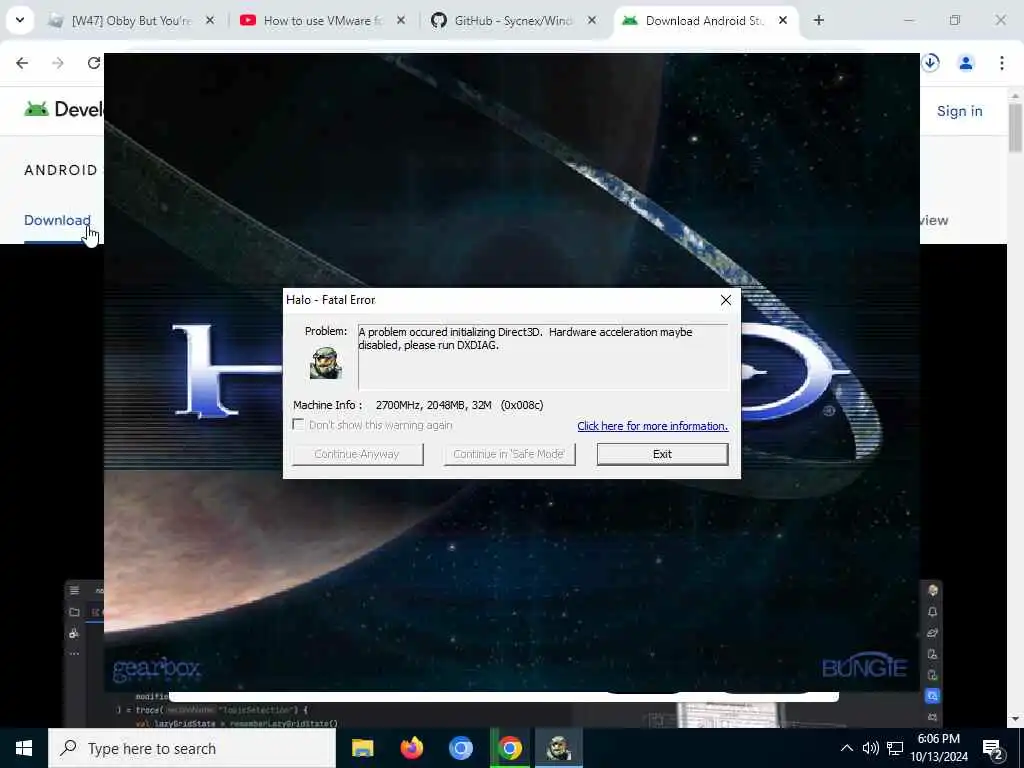This screenshot has height=768, width=1024.
Task: Close the Download Android Studio tab
Action: [782, 21]
